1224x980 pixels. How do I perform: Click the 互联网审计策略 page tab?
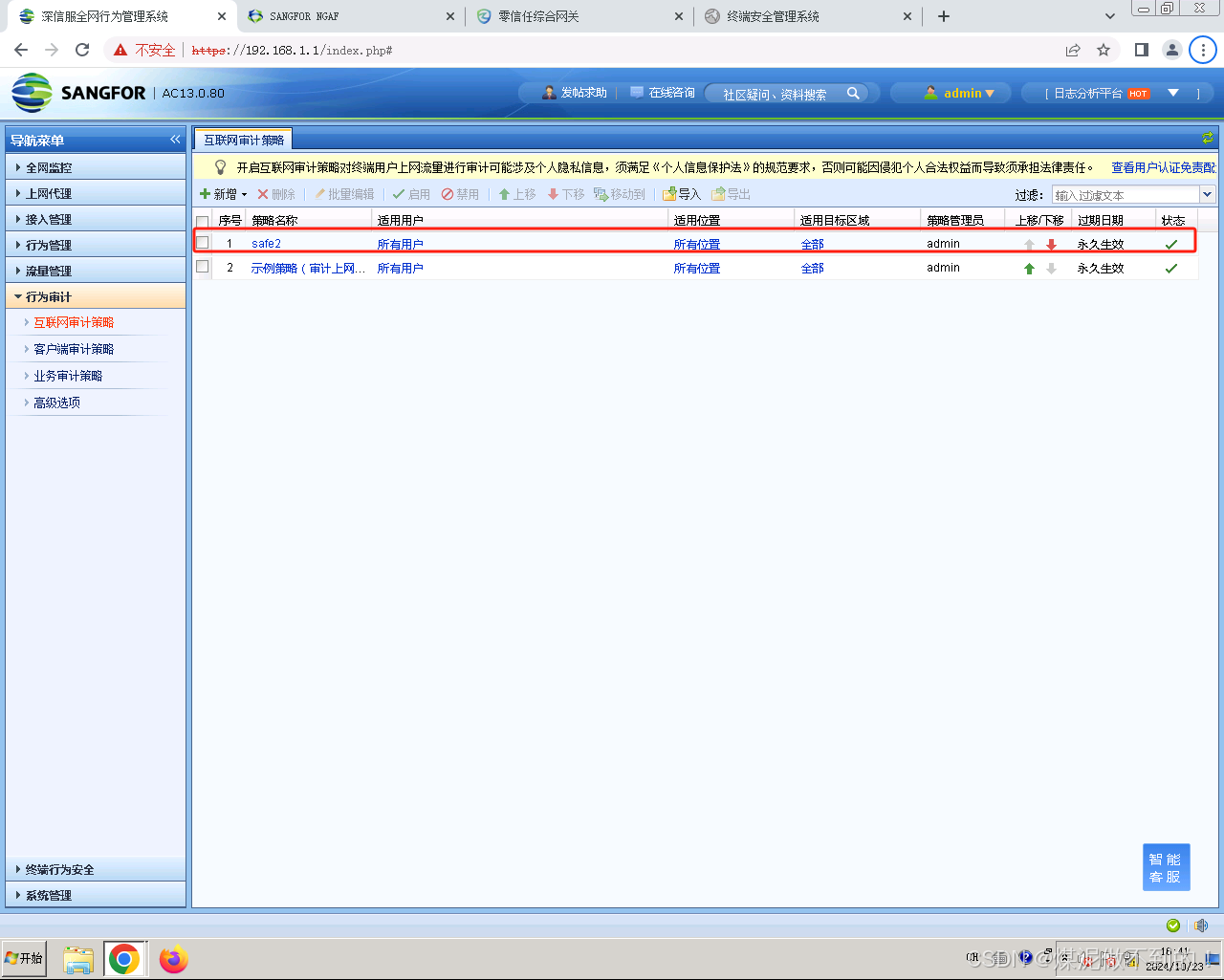tap(244, 140)
